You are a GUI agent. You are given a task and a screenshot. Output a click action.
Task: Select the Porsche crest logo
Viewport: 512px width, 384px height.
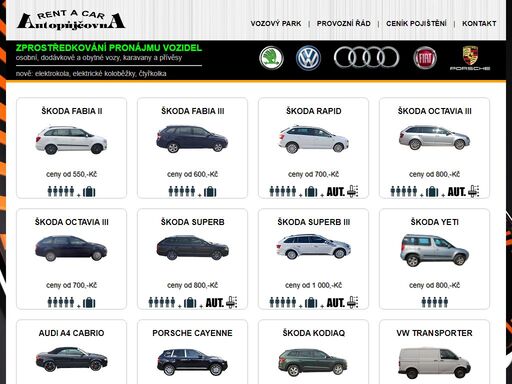(470, 58)
